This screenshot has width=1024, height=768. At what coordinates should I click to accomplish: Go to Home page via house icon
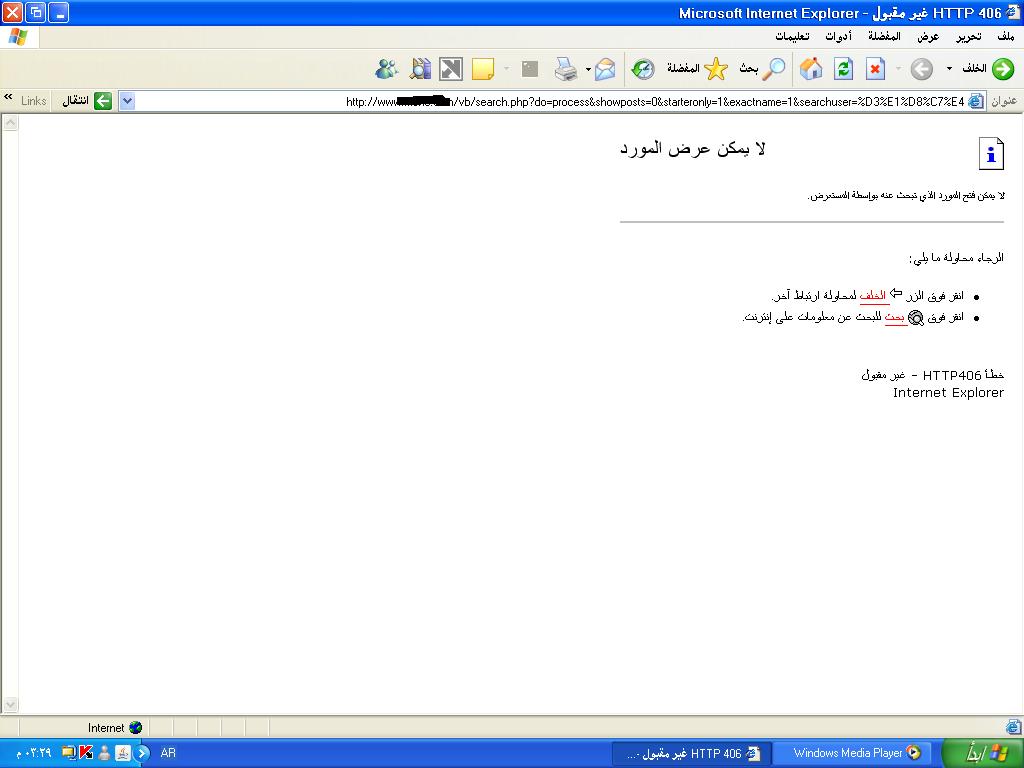point(811,69)
